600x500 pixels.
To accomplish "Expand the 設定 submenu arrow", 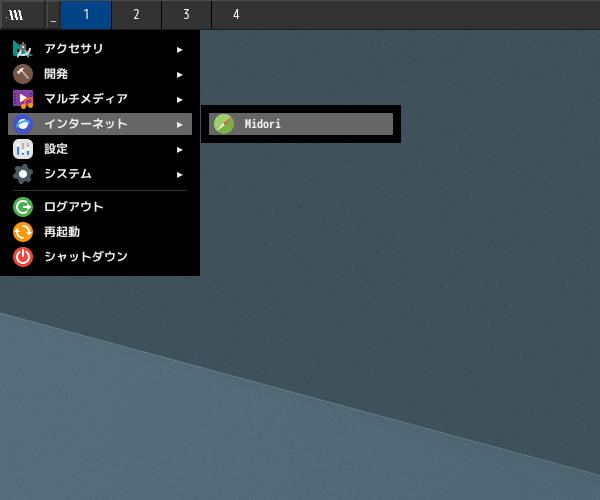I will [x=179, y=150].
